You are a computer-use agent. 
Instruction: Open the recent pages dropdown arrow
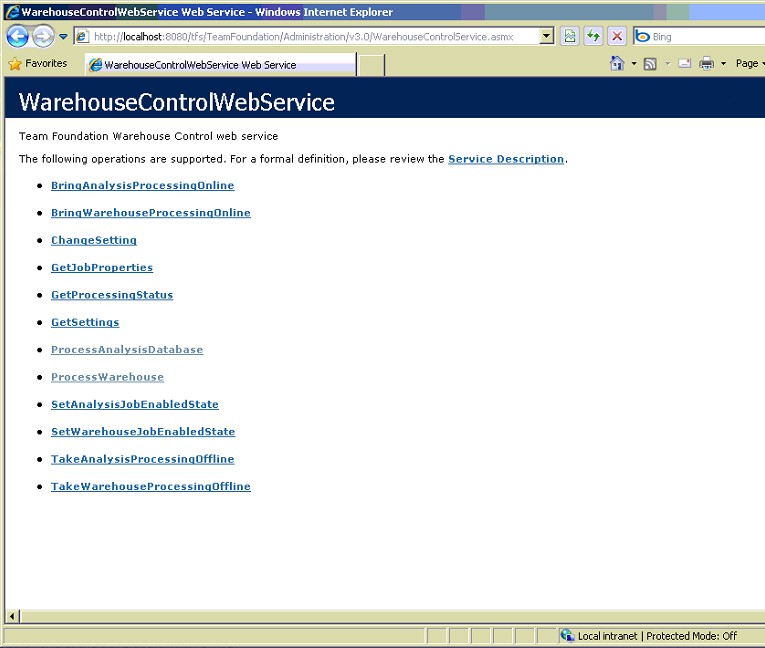pos(63,37)
